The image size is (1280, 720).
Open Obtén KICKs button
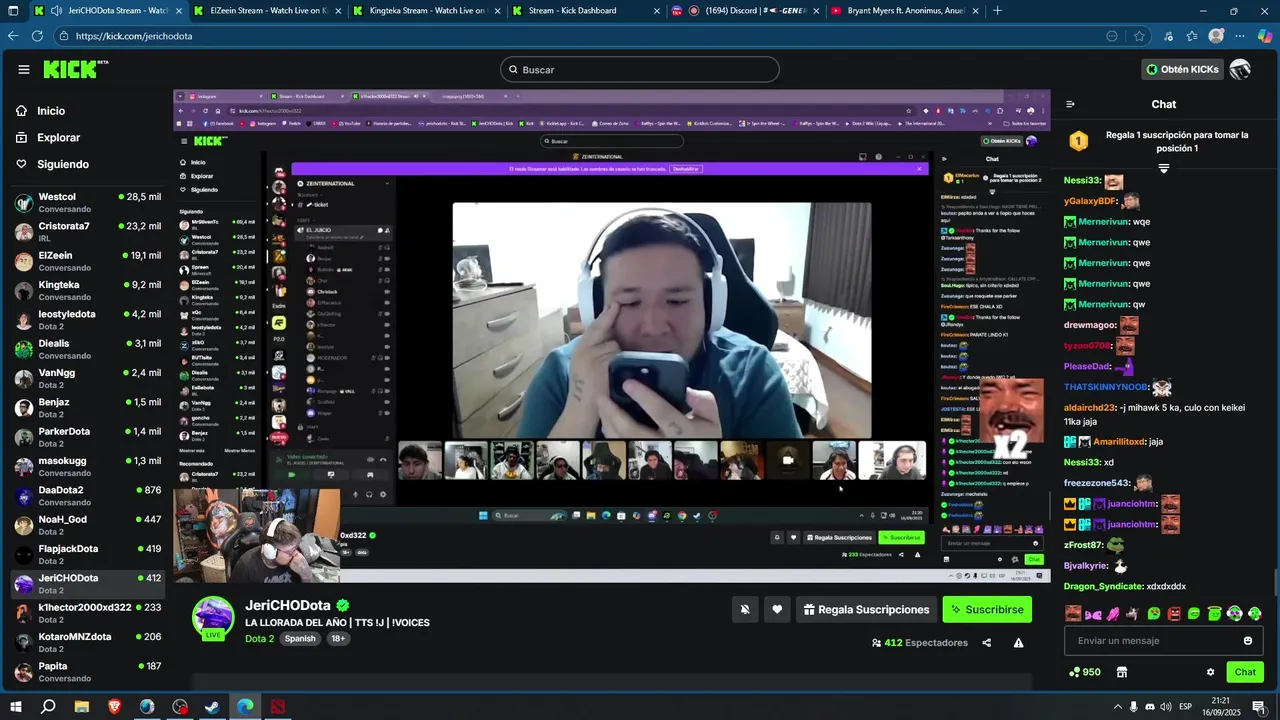[x=1183, y=69]
